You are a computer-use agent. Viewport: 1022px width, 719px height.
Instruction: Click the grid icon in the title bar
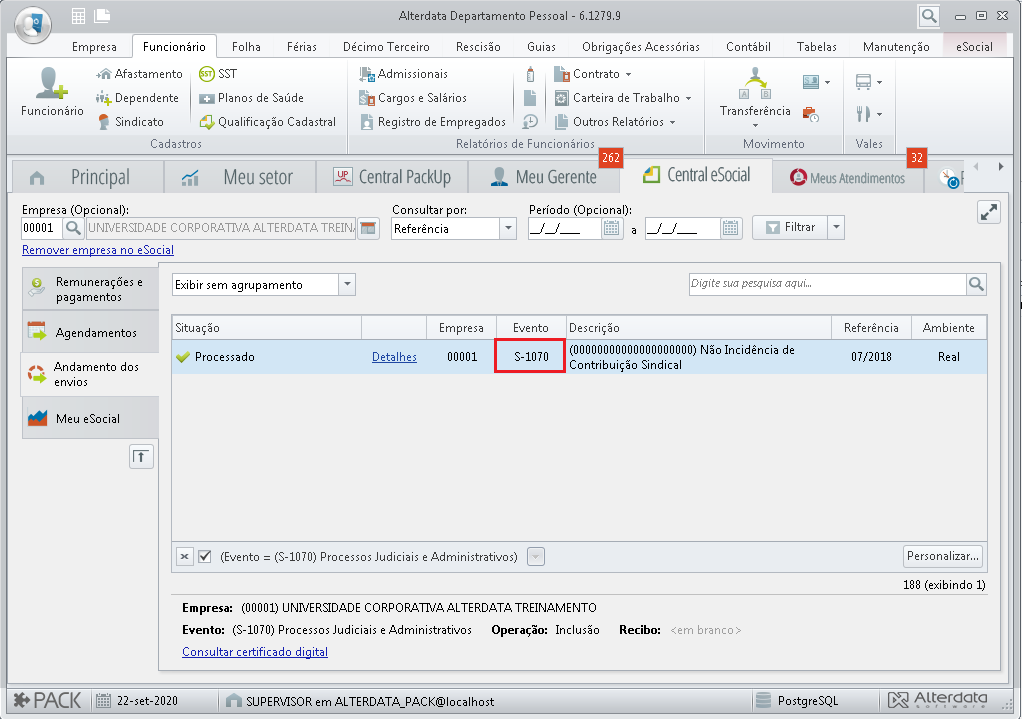(78, 16)
